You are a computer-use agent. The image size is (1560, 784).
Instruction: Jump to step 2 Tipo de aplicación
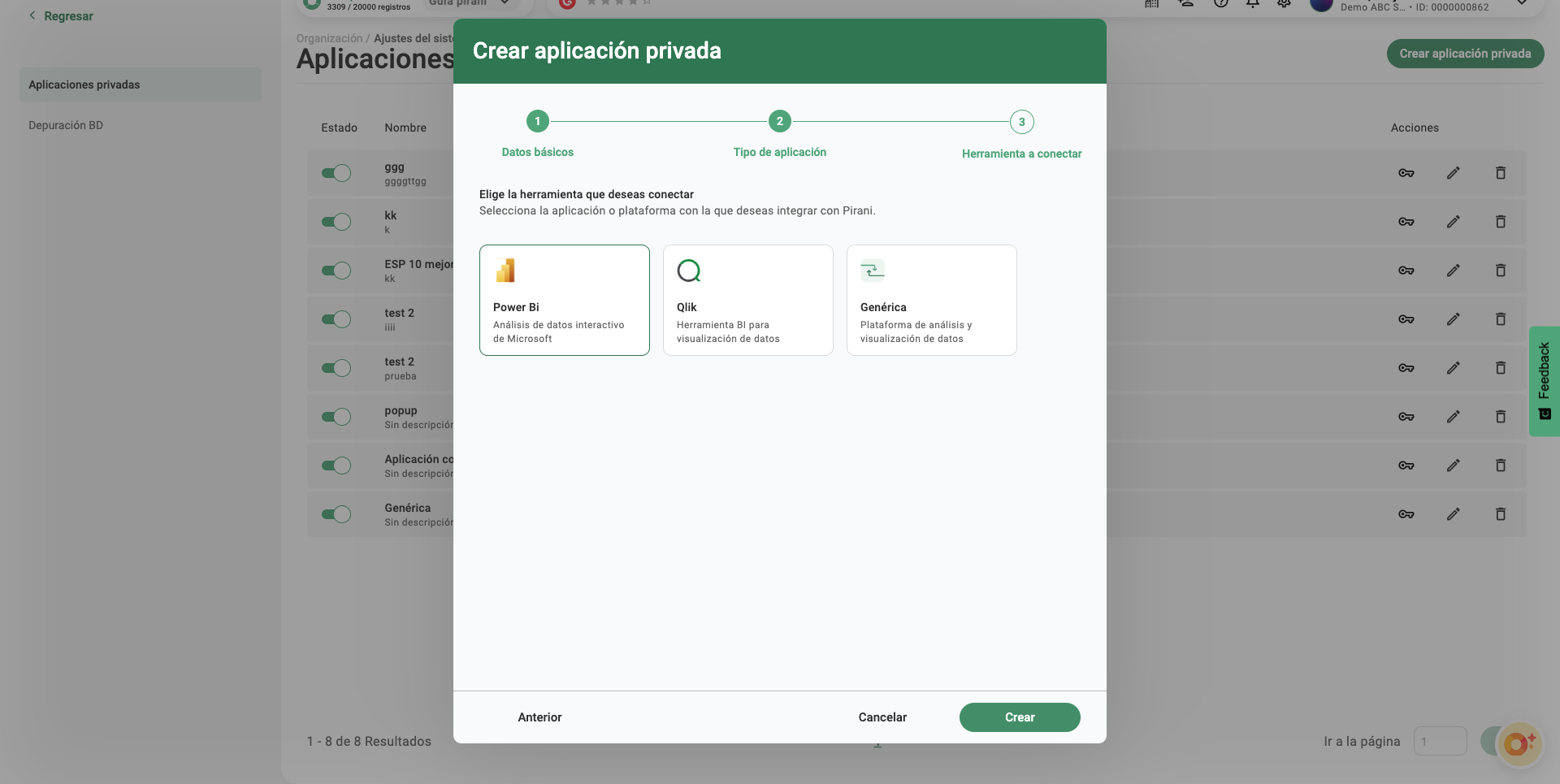click(x=779, y=122)
